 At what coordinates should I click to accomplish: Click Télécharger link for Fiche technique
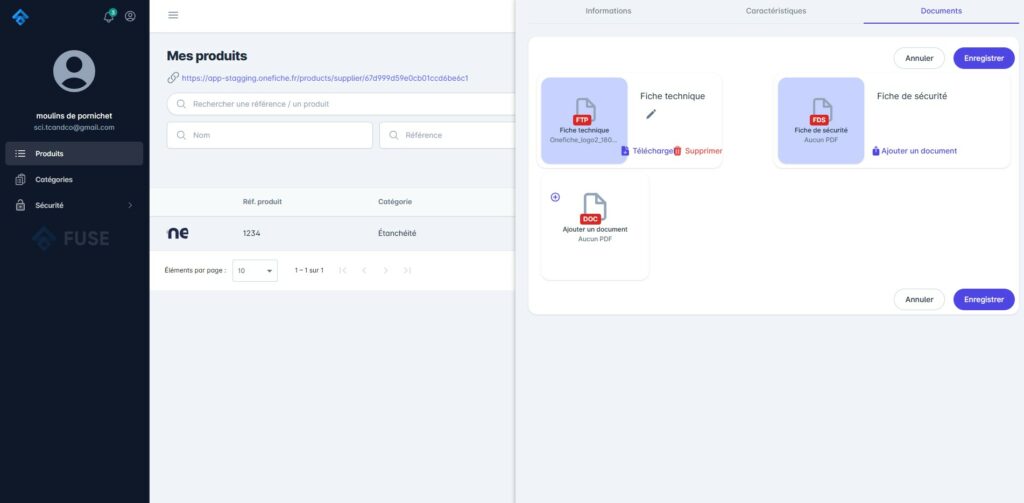click(x=647, y=151)
